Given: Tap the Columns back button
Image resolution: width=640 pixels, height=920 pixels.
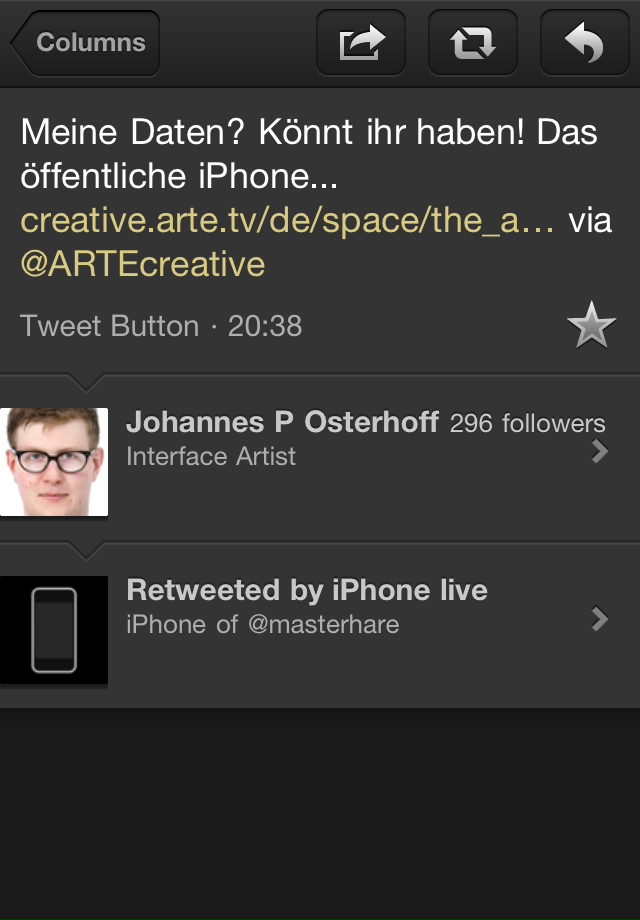Looking at the screenshot, I should [87, 43].
